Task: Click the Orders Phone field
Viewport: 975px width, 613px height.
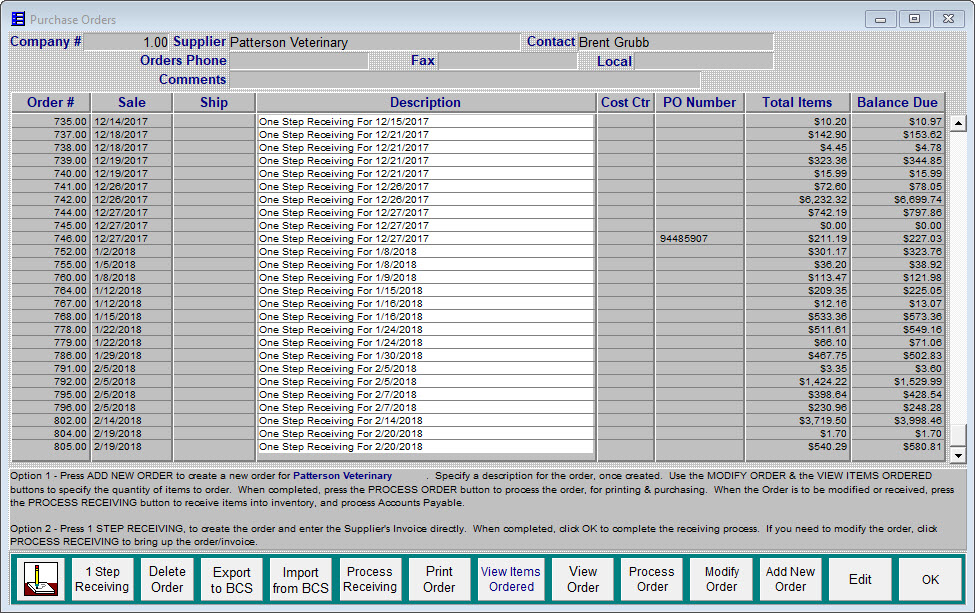Action: (298, 61)
